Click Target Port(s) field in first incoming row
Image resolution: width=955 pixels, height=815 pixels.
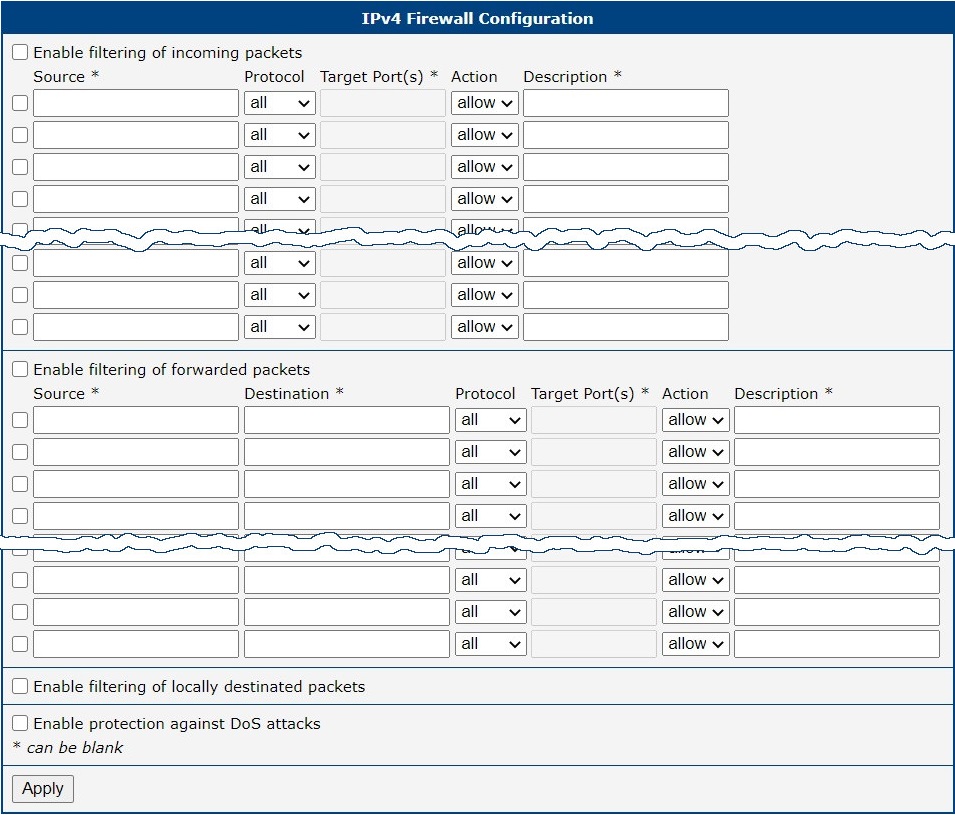[x=383, y=103]
